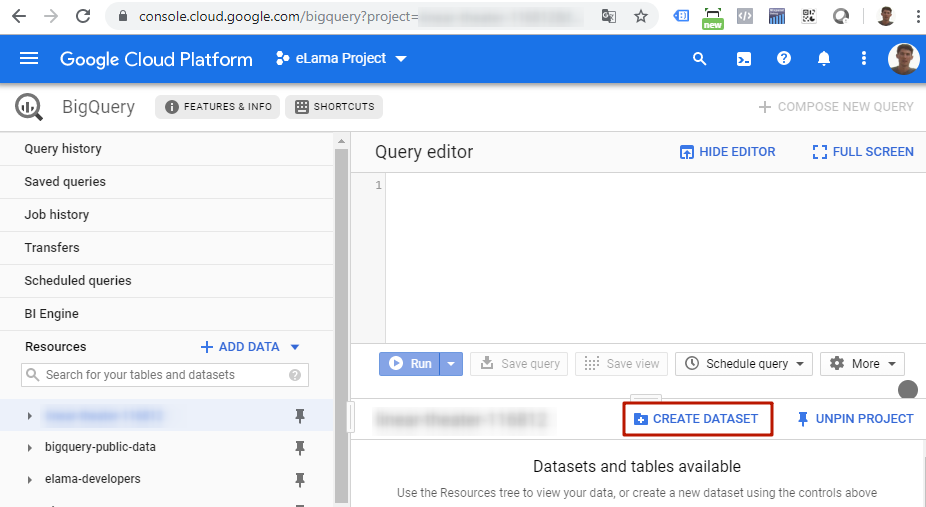
Task: Open Chrome's three-dot menu
Action: tap(918, 17)
